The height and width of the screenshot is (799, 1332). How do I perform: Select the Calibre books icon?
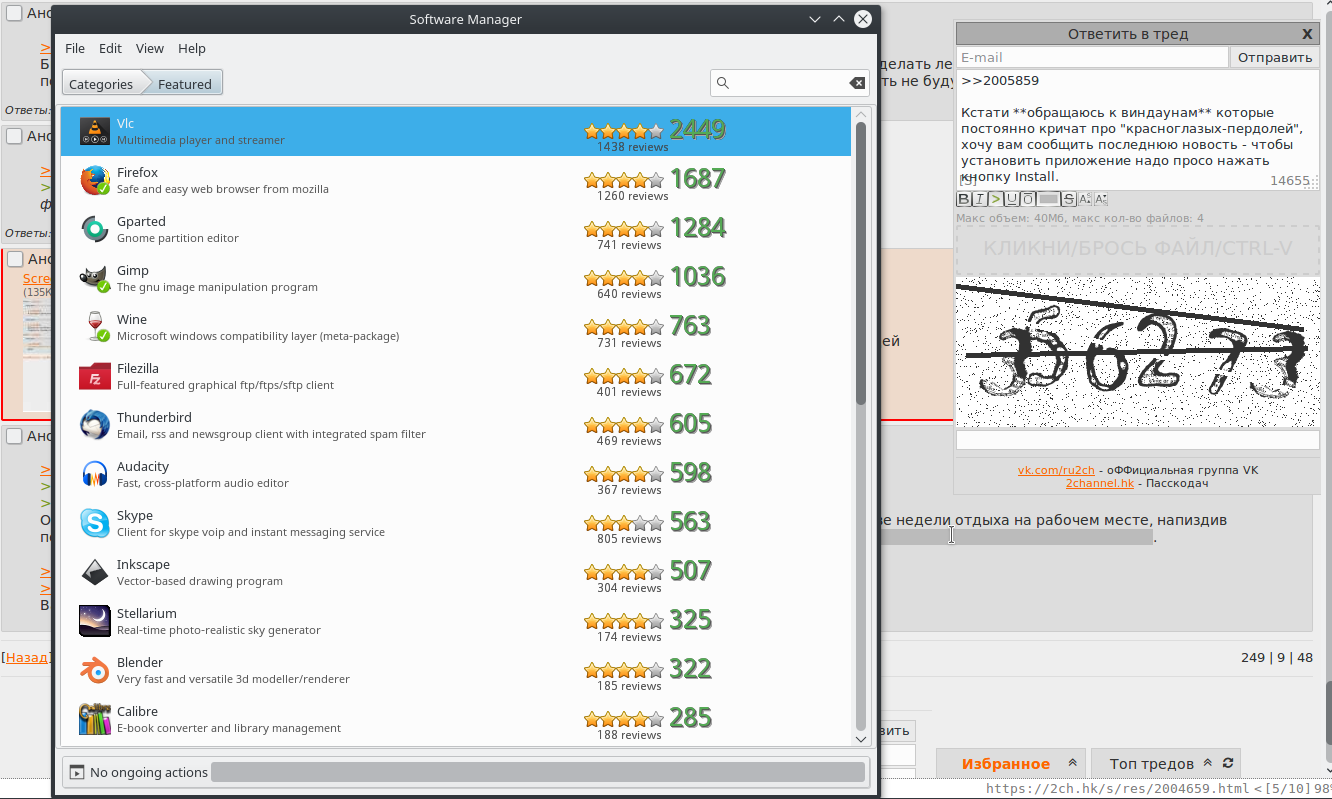click(x=95, y=720)
